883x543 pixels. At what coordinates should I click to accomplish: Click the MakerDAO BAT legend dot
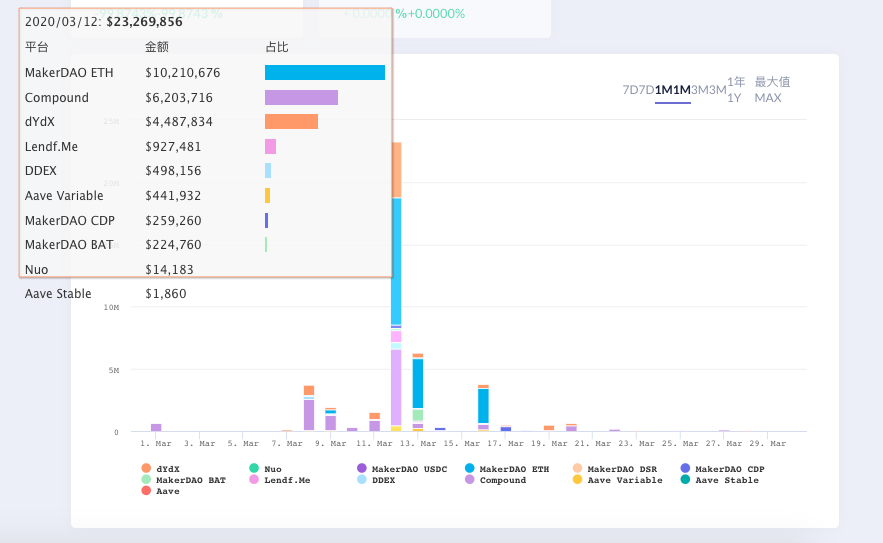(146, 479)
